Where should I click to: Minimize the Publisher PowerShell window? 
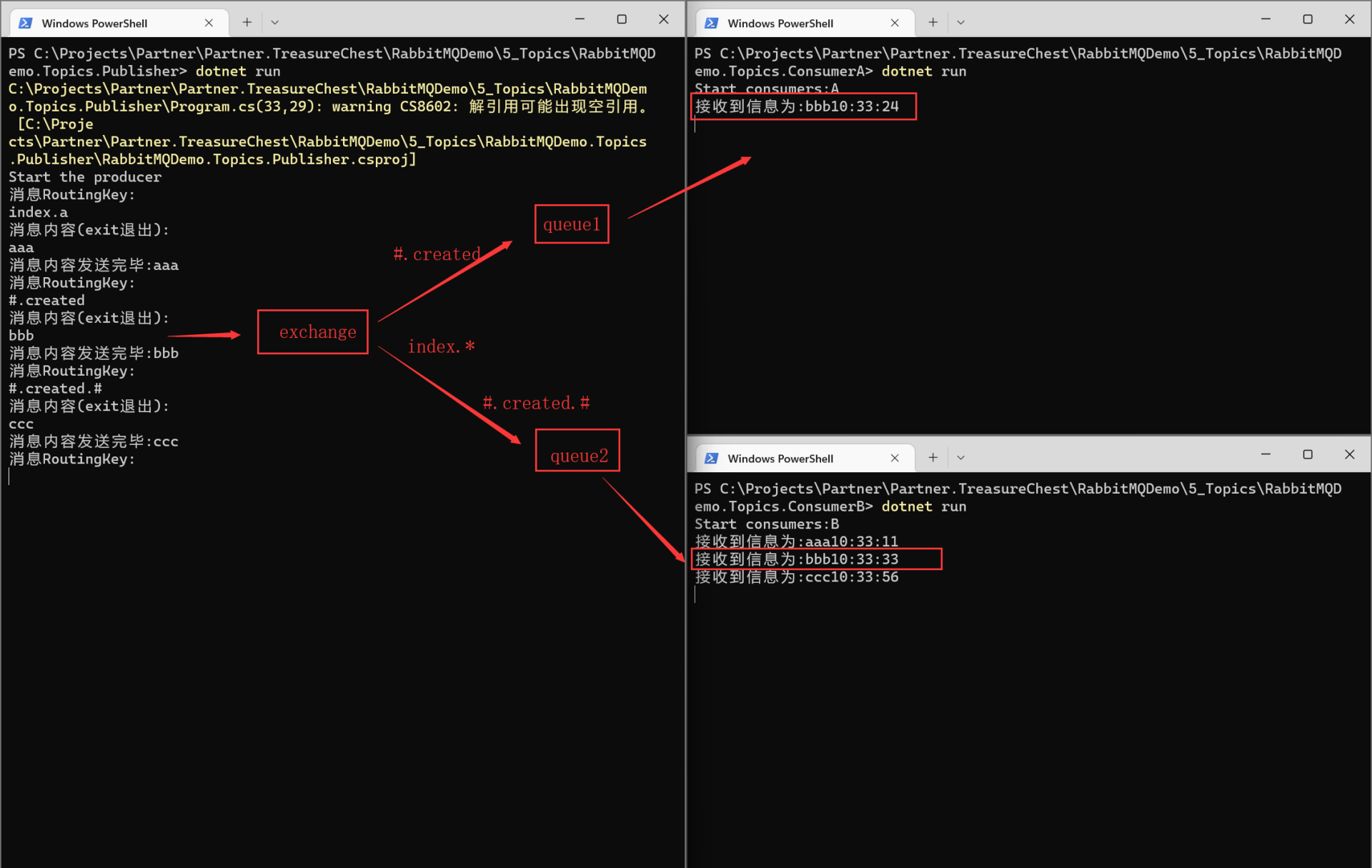point(580,19)
